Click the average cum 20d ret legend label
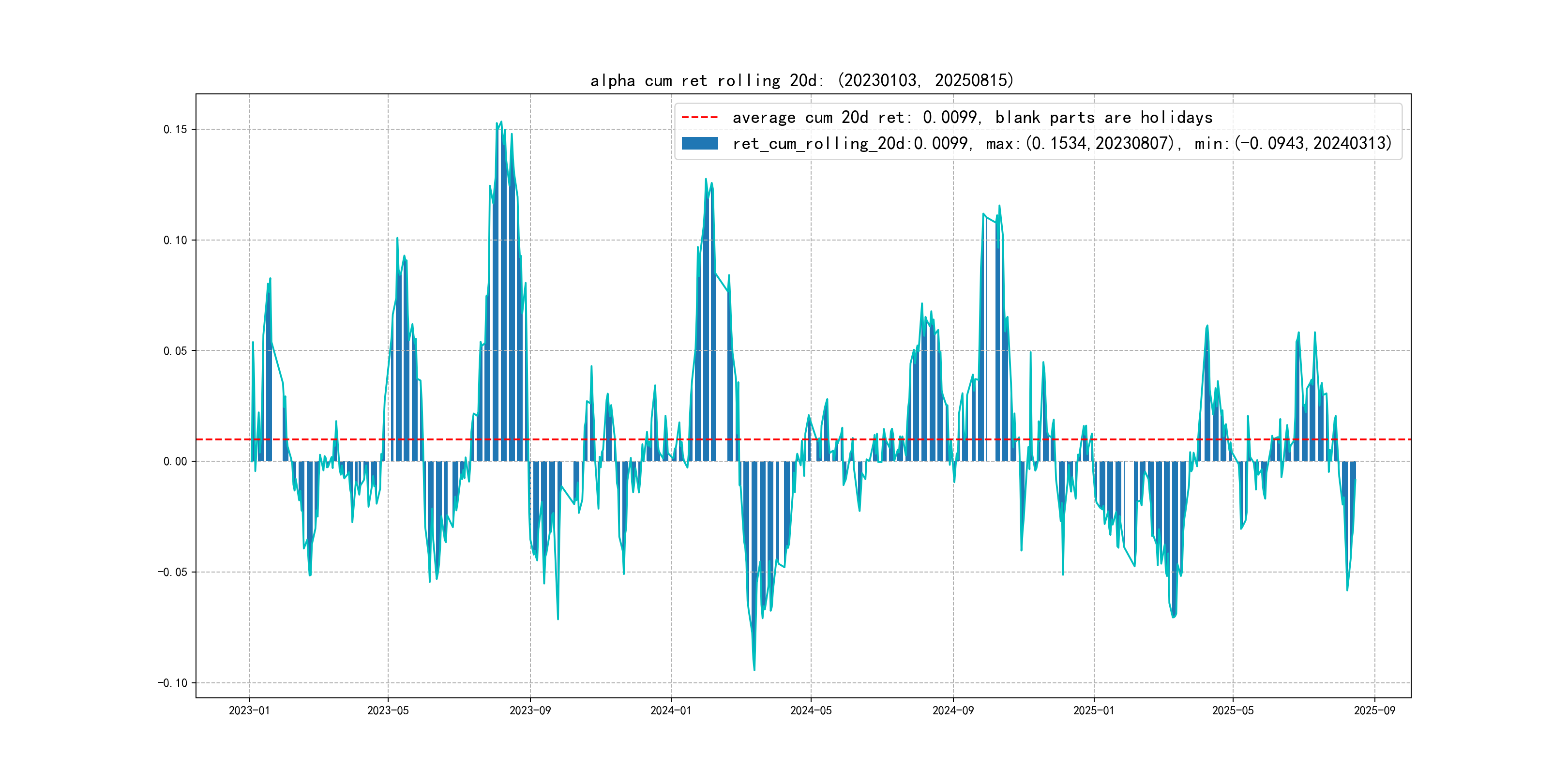Viewport: 1568px width, 784px height. pyautogui.click(x=972, y=118)
